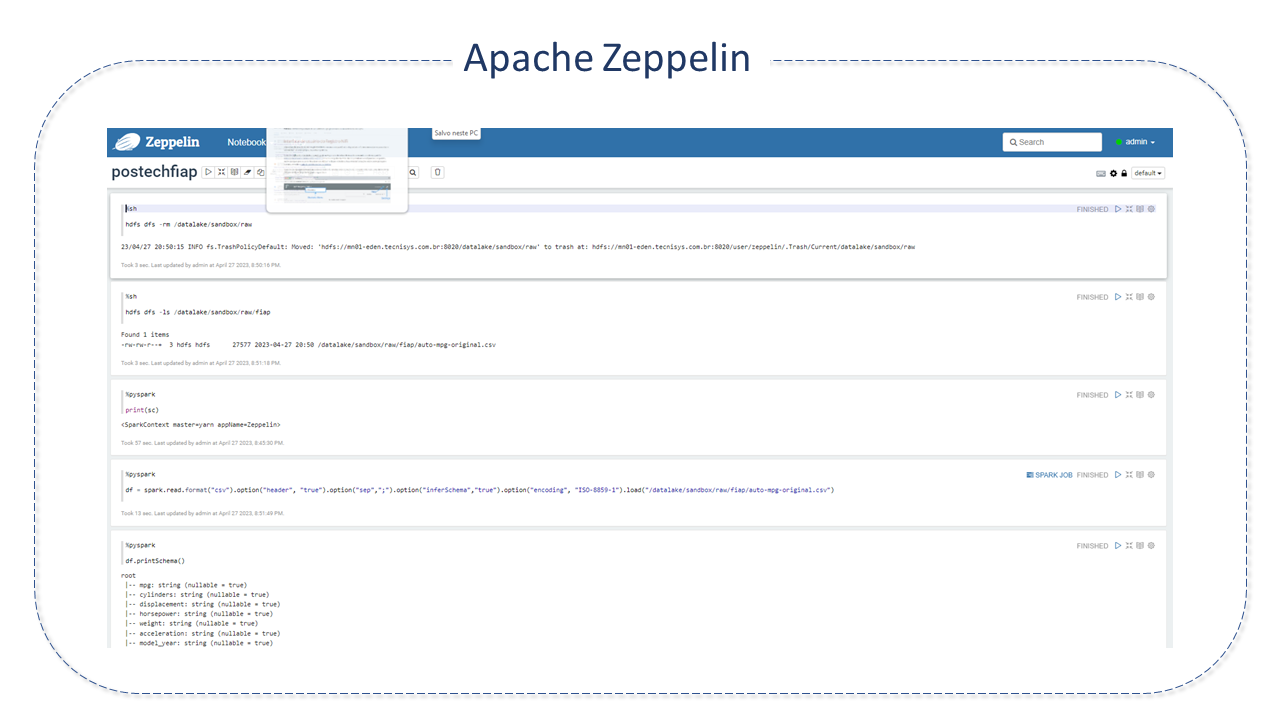Run all paragraphs in postechfiap note
The image size is (1280, 720).
point(208,172)
